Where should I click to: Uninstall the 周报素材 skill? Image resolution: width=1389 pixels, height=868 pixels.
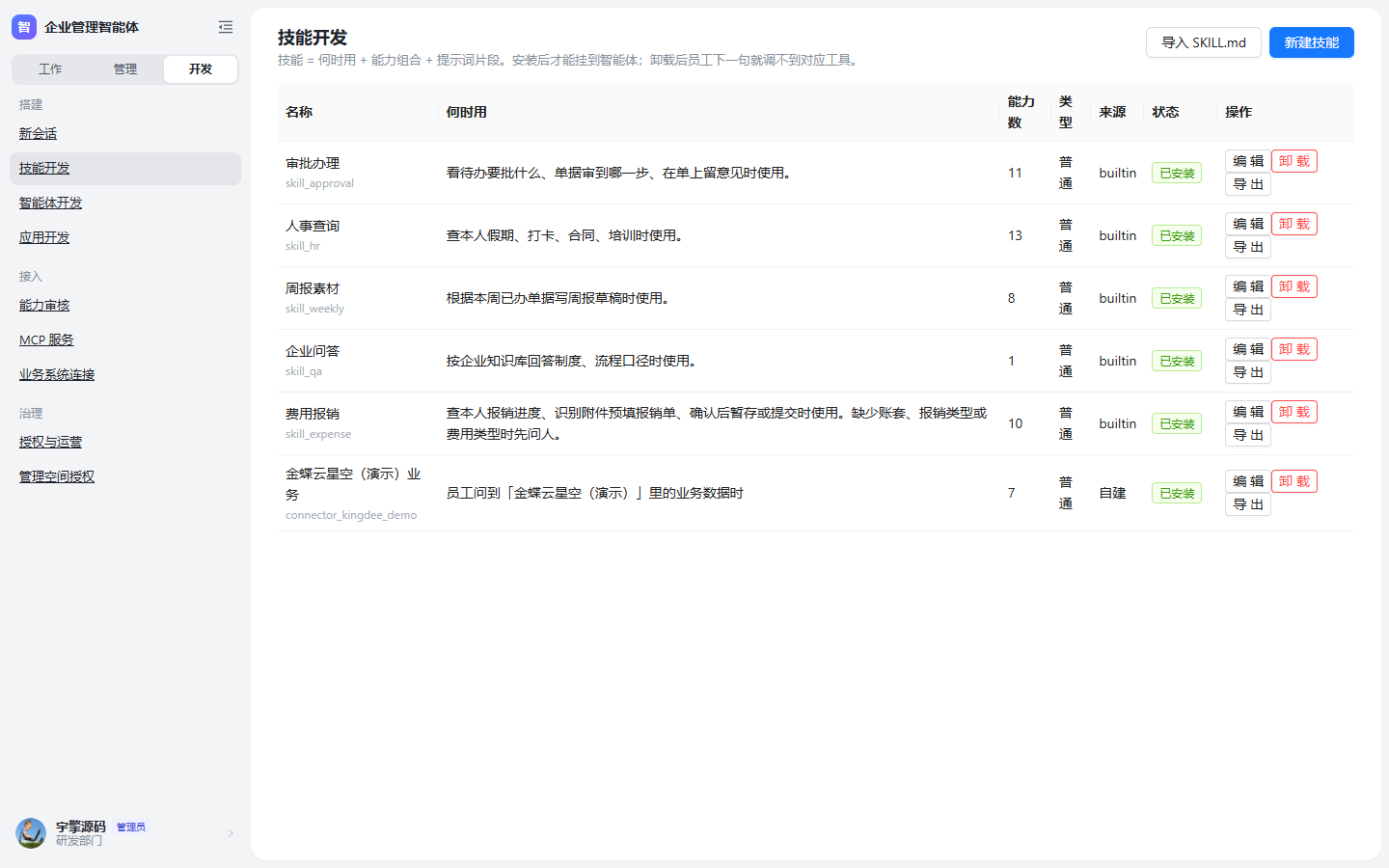coord(1294,286)
